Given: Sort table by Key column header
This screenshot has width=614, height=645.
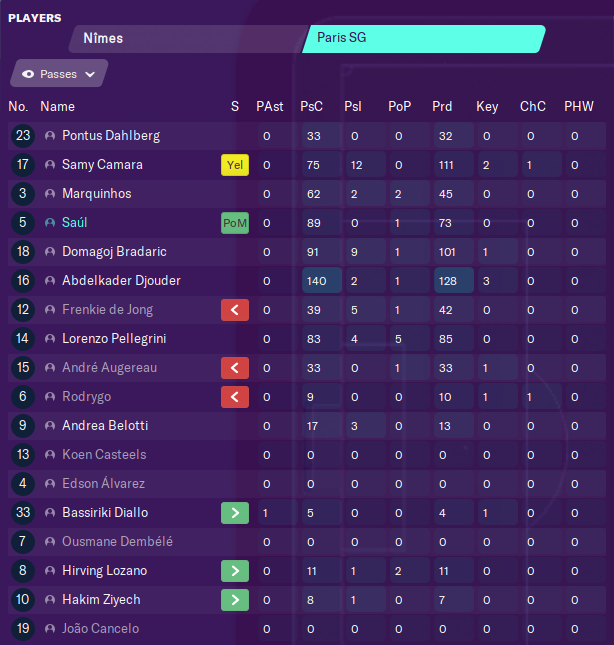Looking at the screenshot, I should [487, 107].
